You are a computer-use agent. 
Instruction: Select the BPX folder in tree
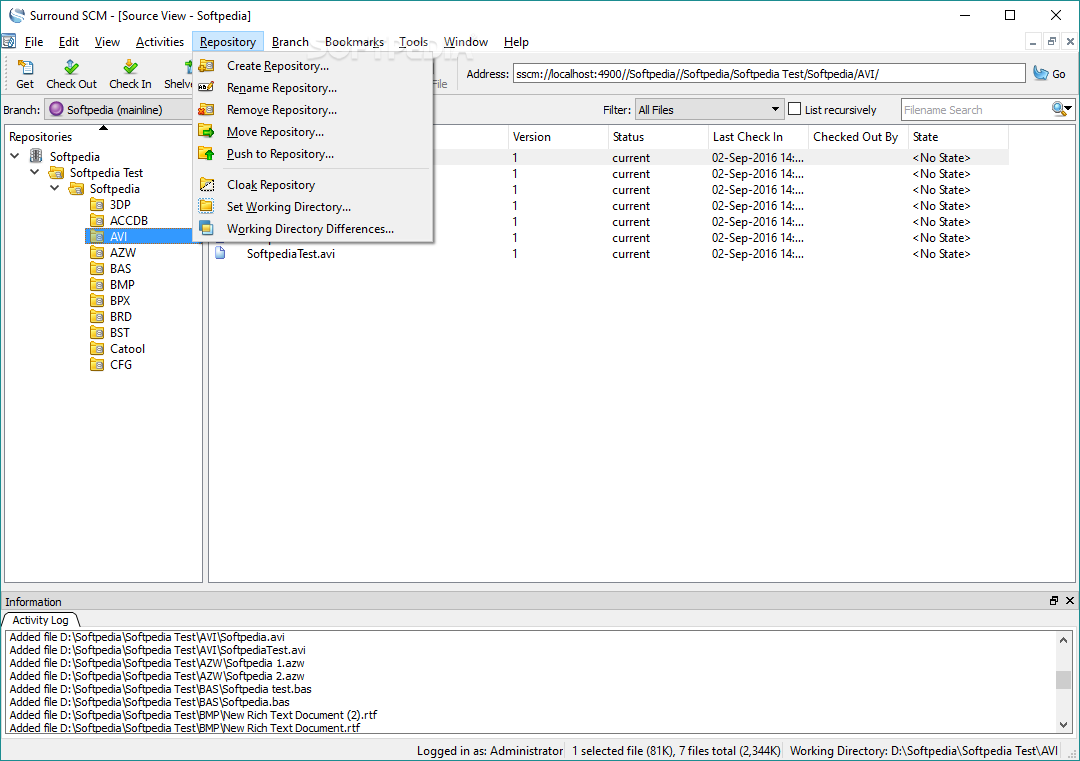click(120, 300)
